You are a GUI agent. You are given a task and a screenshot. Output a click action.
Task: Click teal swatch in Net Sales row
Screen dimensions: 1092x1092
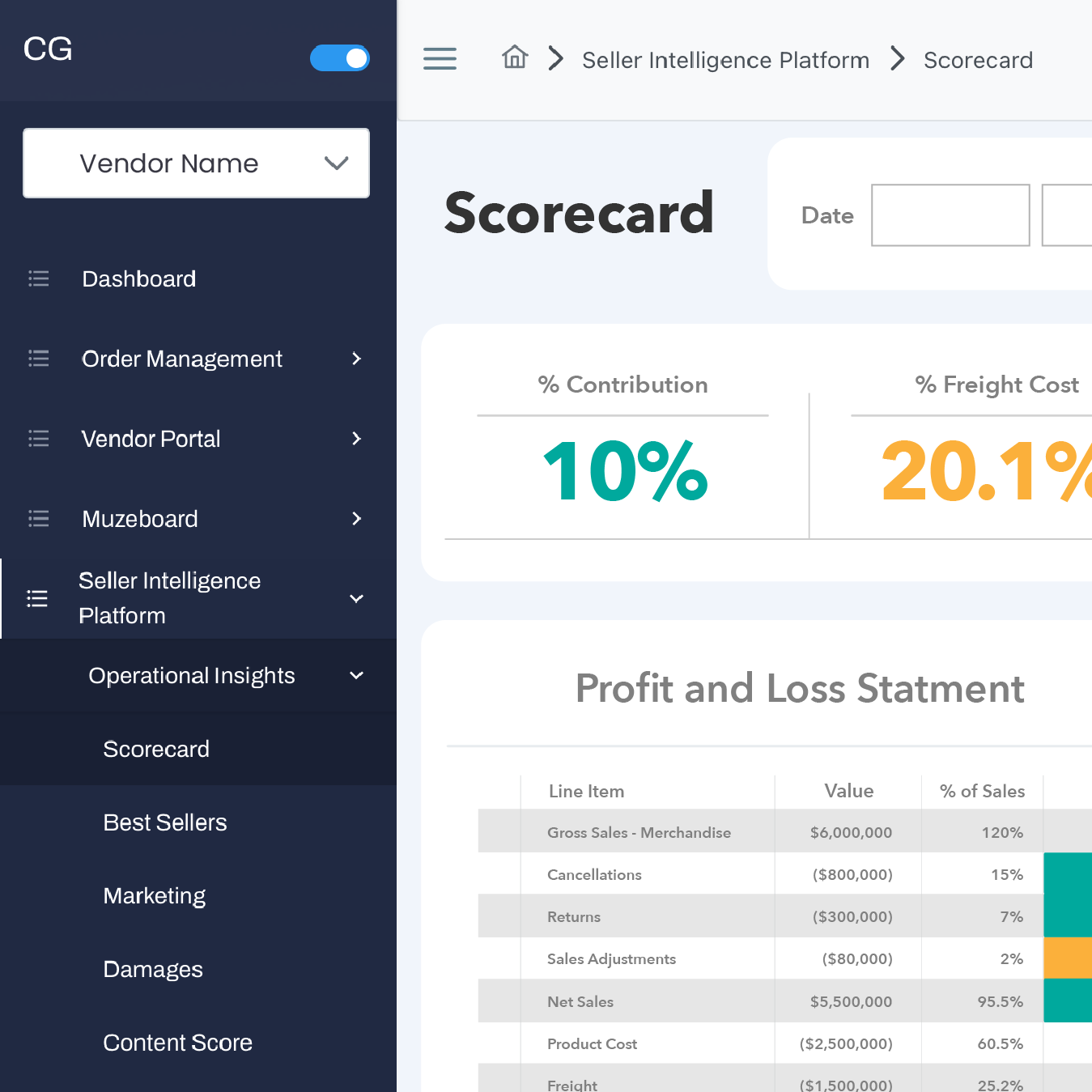[x=1068, y=1001]
